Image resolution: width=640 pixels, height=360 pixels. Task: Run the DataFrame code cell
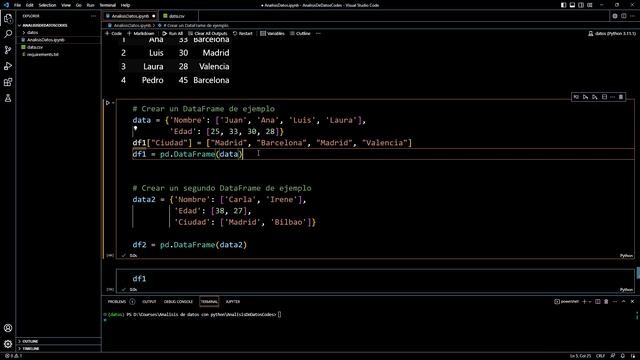(x=108, y=103)
